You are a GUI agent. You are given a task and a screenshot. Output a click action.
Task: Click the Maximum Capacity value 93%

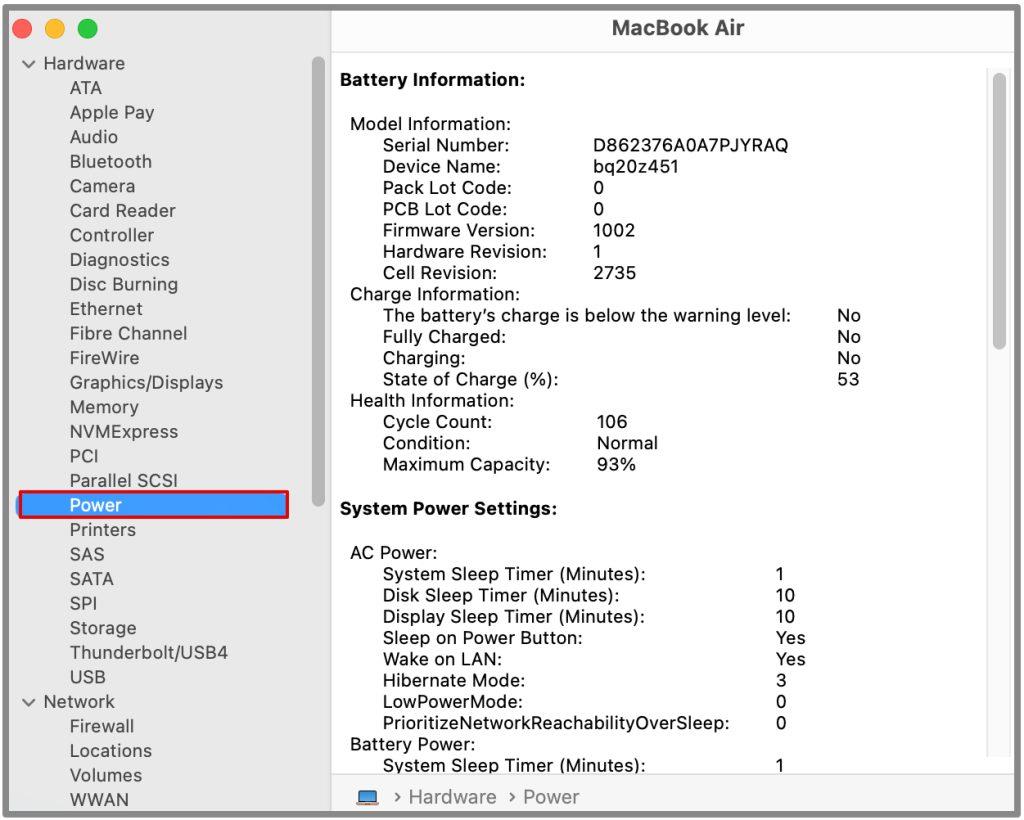tap(616, 465)
